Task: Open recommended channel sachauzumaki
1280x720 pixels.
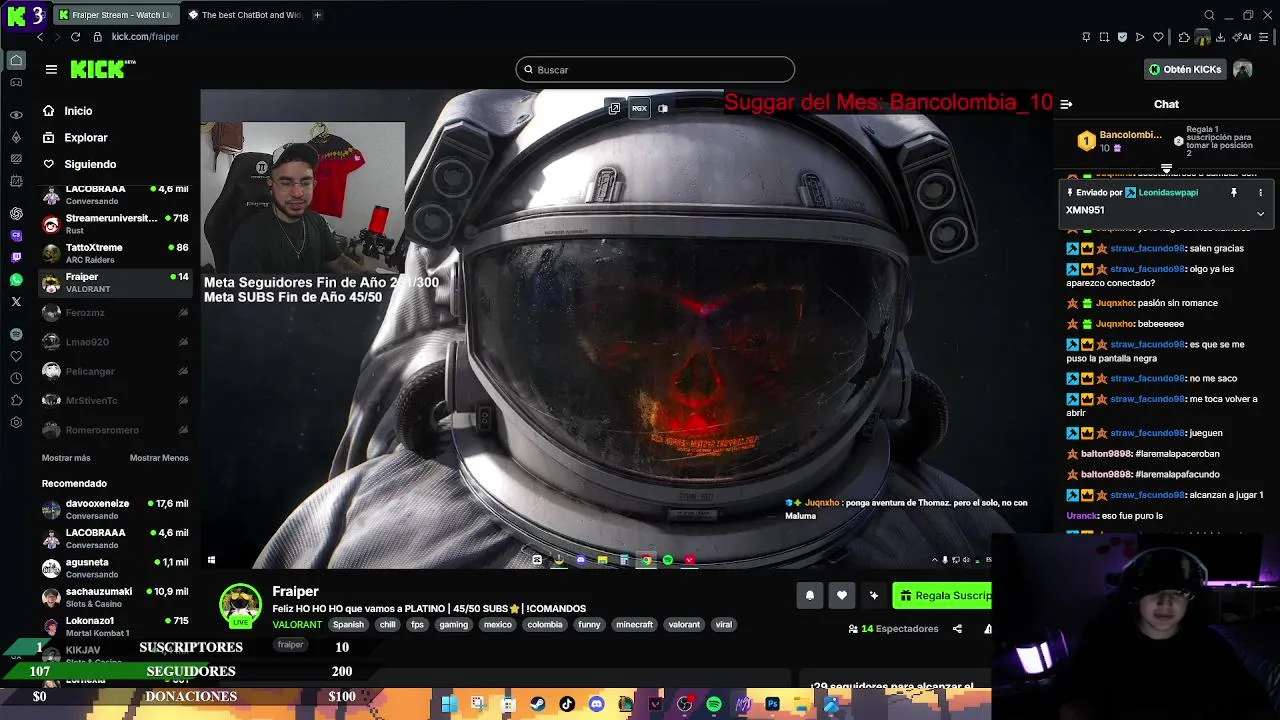Action: [x=115, y=597]
